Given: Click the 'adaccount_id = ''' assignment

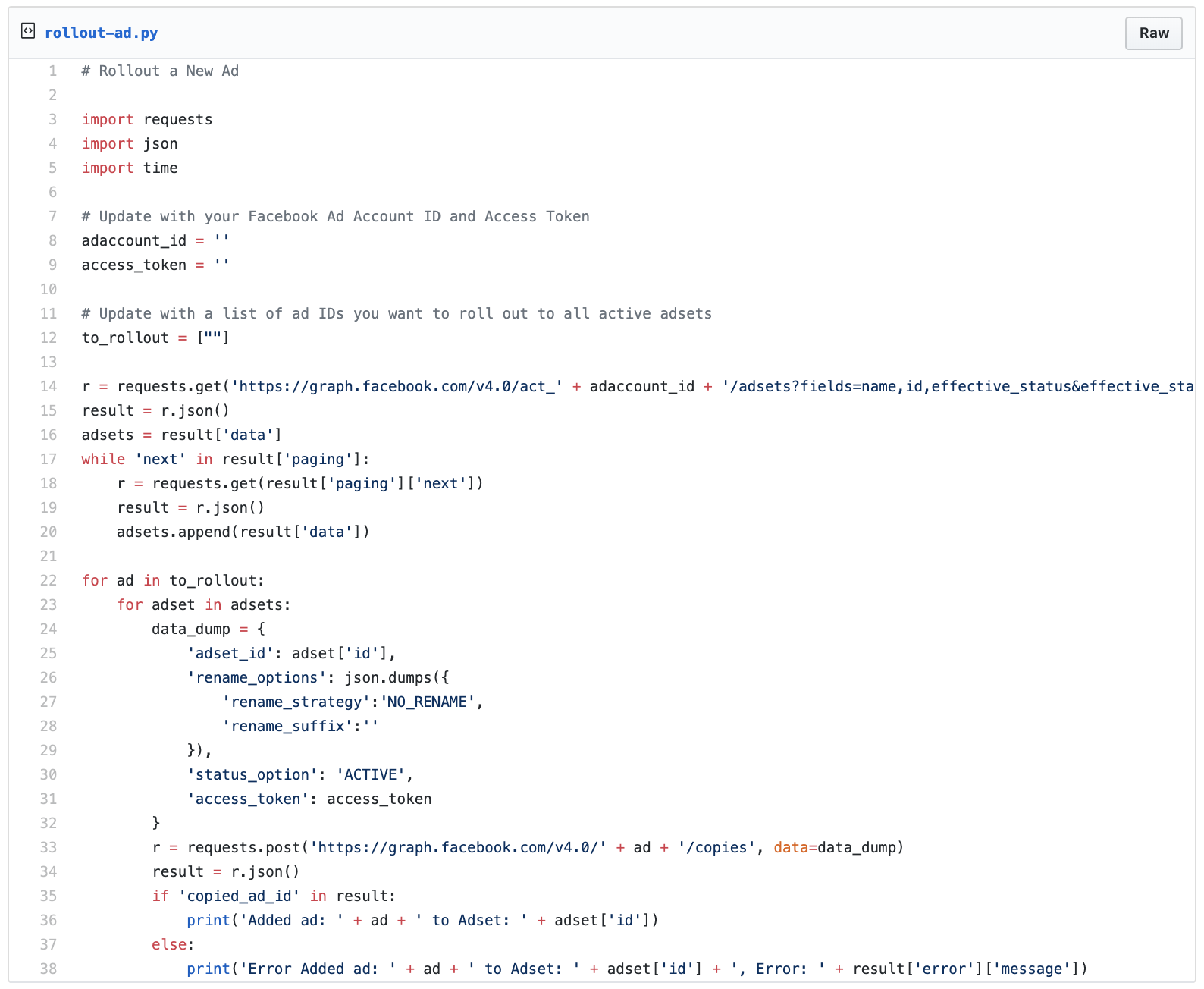Looking at the screenshot, I should coord(155,240).
